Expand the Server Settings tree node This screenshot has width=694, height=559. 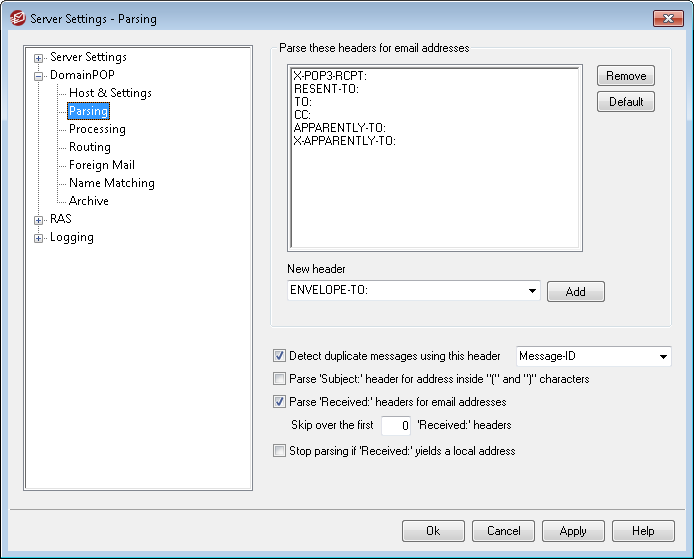pyautogui.click(x=39, y=58)
